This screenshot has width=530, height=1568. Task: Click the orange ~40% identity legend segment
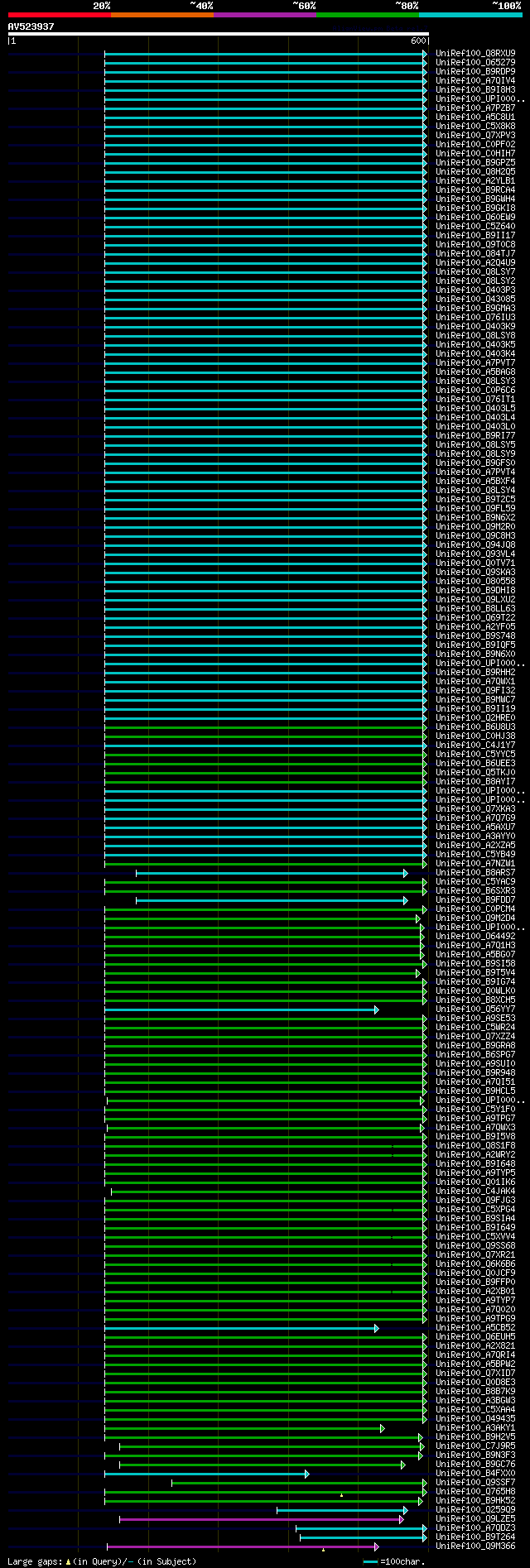(161, 15)
